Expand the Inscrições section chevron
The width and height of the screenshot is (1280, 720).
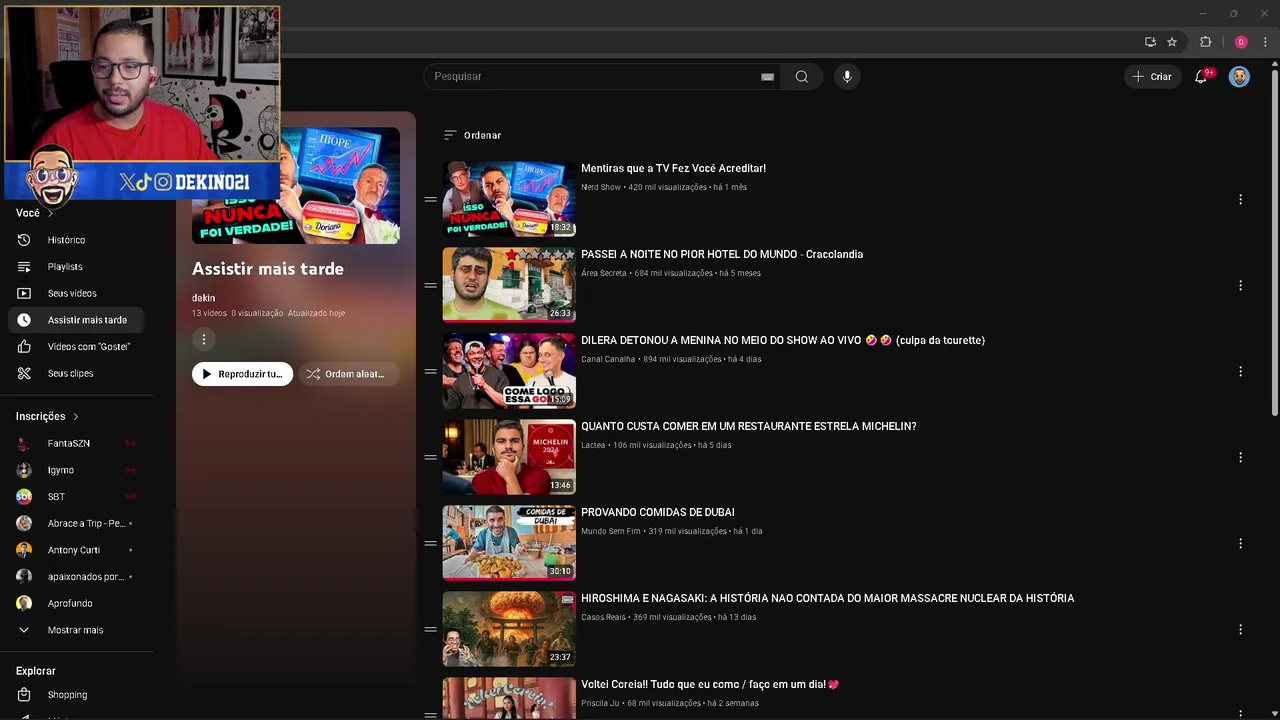coord(75,416)
